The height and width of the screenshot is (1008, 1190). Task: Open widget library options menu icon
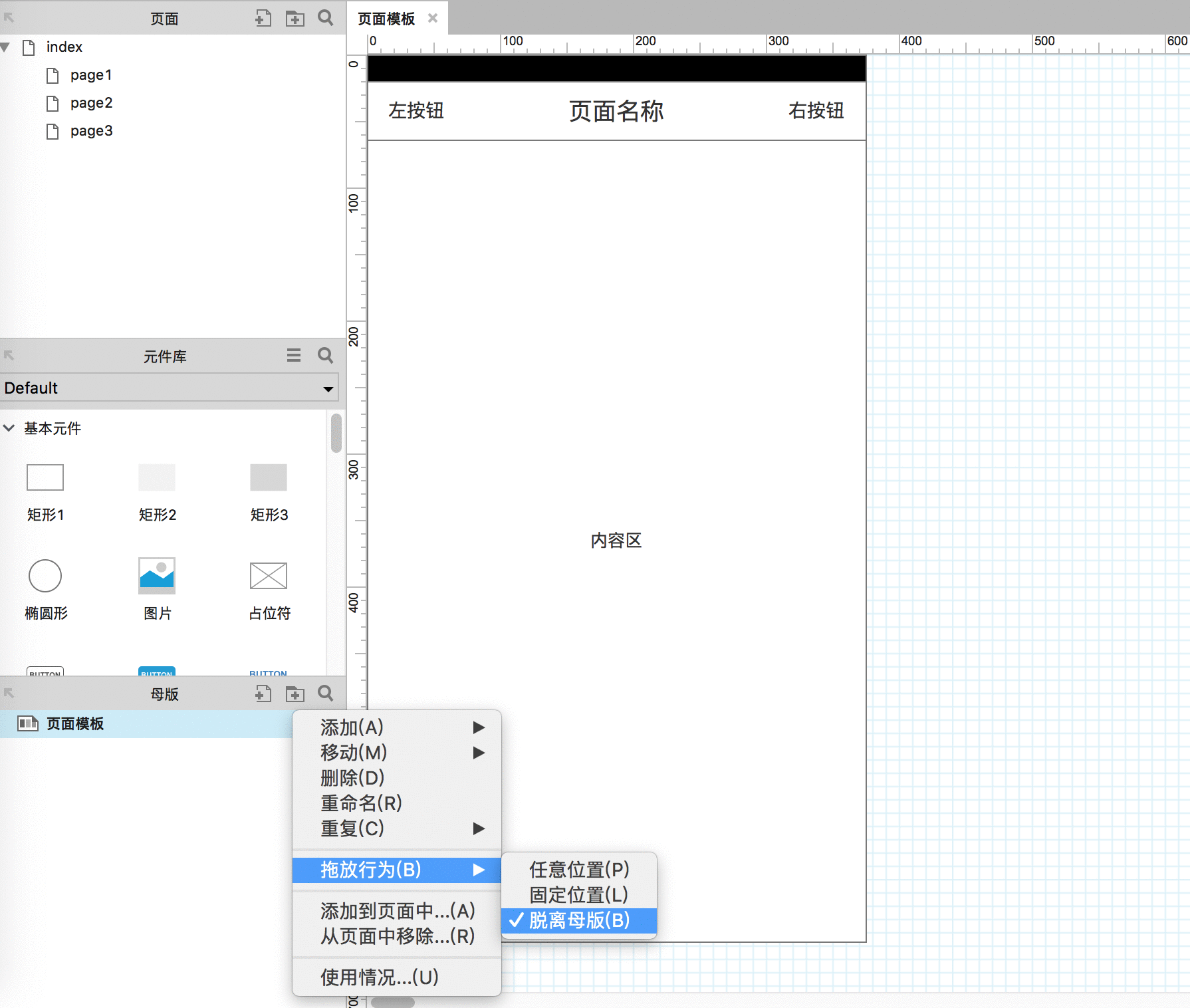coord(294,356)
